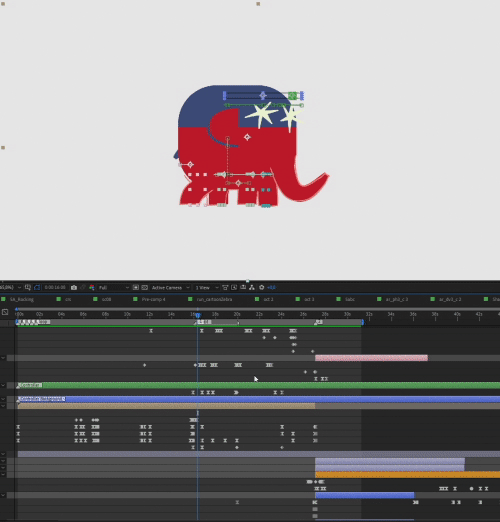Open the 1 View layout dropdown
Screen dimensions: 500x522
pyautogui.click(x=207, y=287)
